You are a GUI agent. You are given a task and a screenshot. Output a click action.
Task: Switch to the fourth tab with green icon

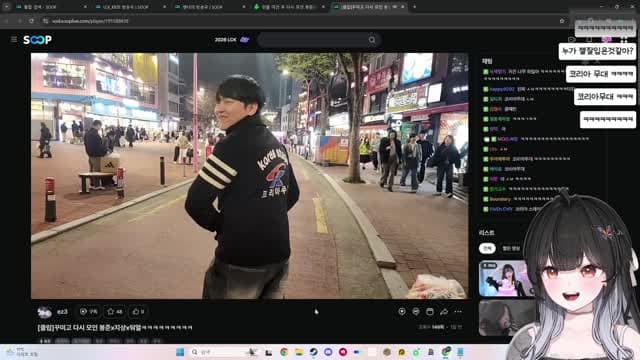click(x=288, y=7)
